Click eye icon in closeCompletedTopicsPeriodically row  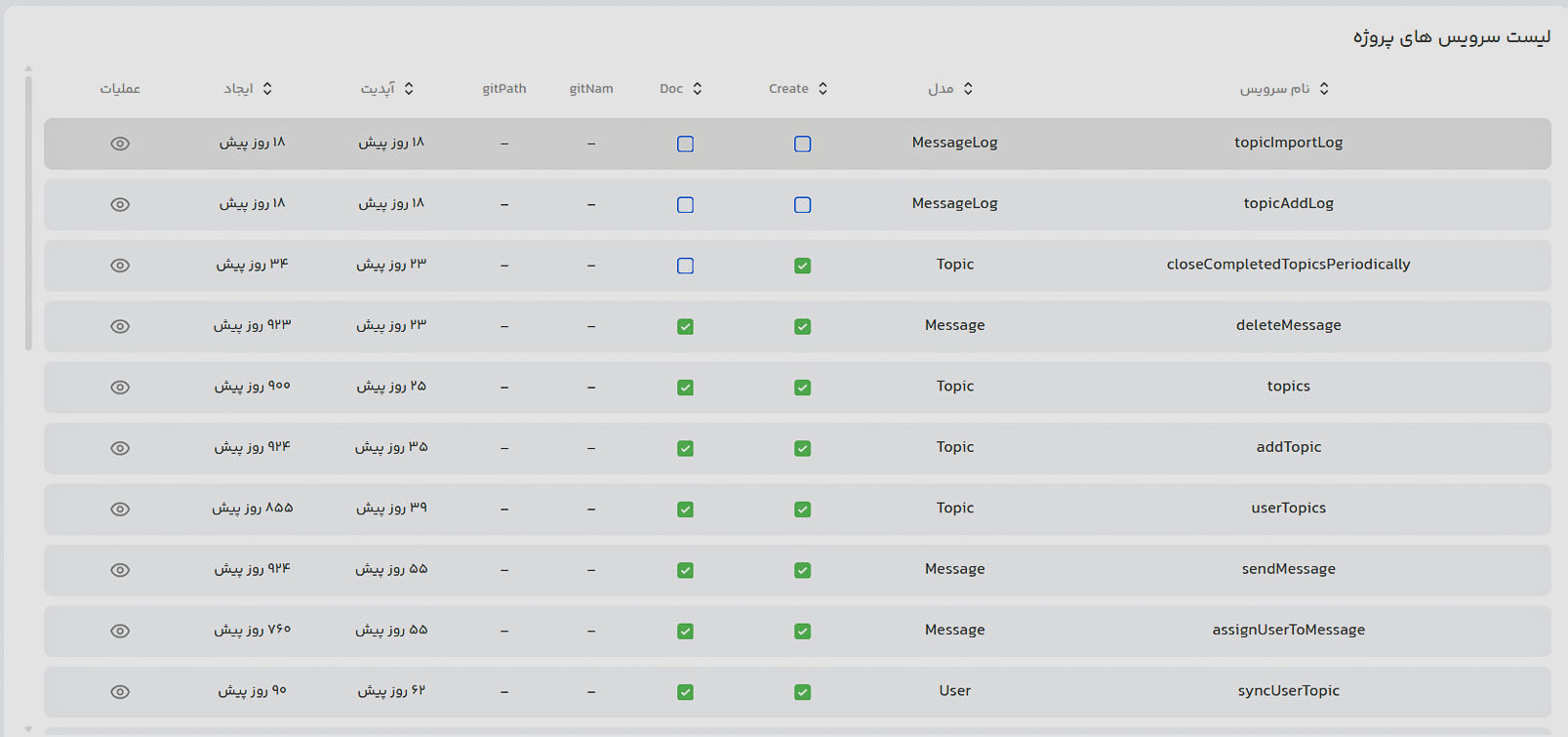[x=120, y=266]
